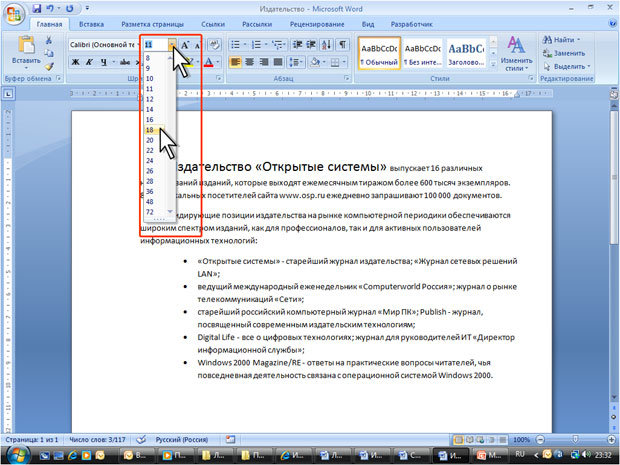This screenshot has width=620, height=465.
Task: Switch to the Разметка страницы tab
Action: [x=152, y=24]
